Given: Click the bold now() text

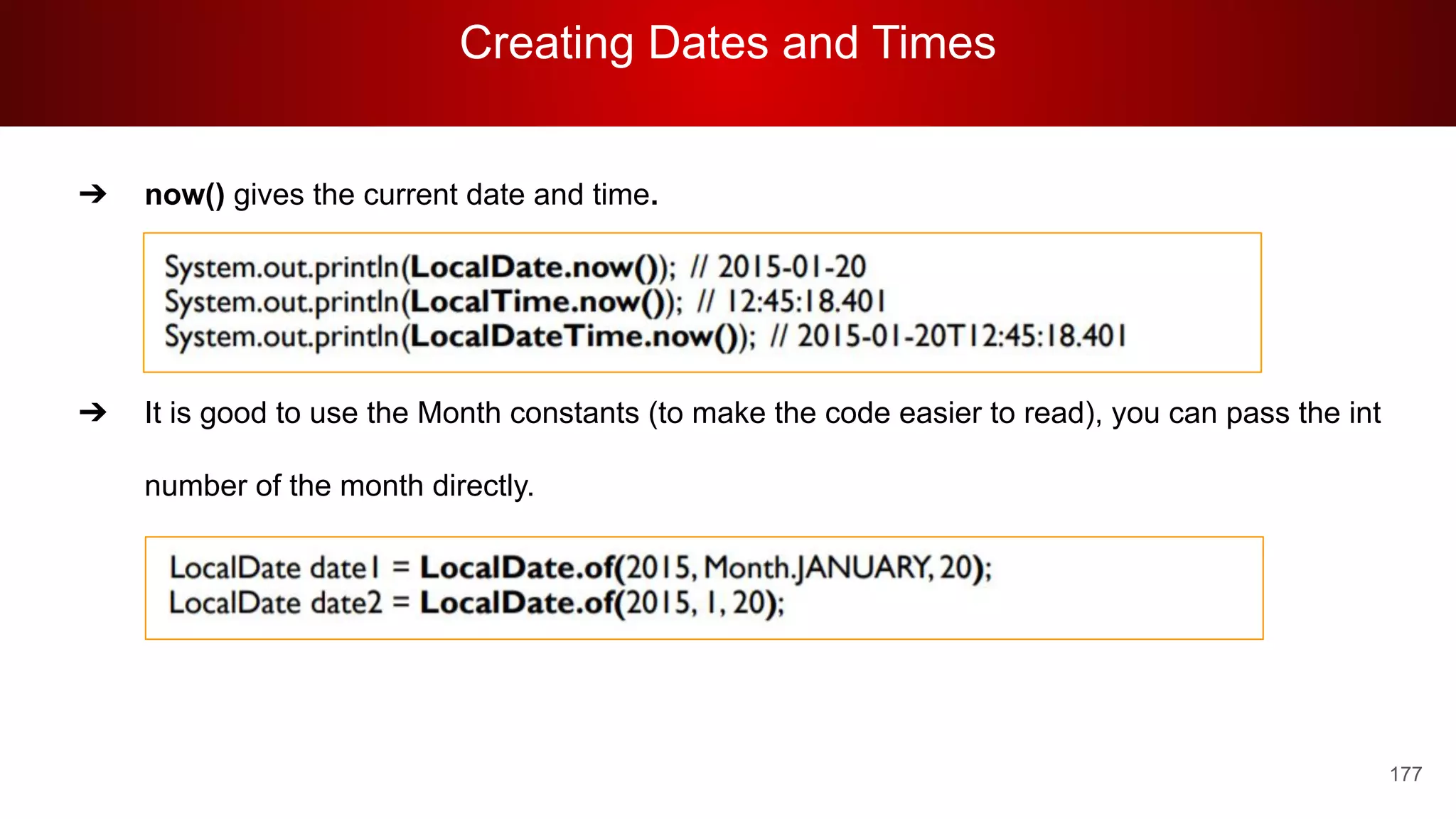Looking at the screenshot, I should [x=184, y=195].
